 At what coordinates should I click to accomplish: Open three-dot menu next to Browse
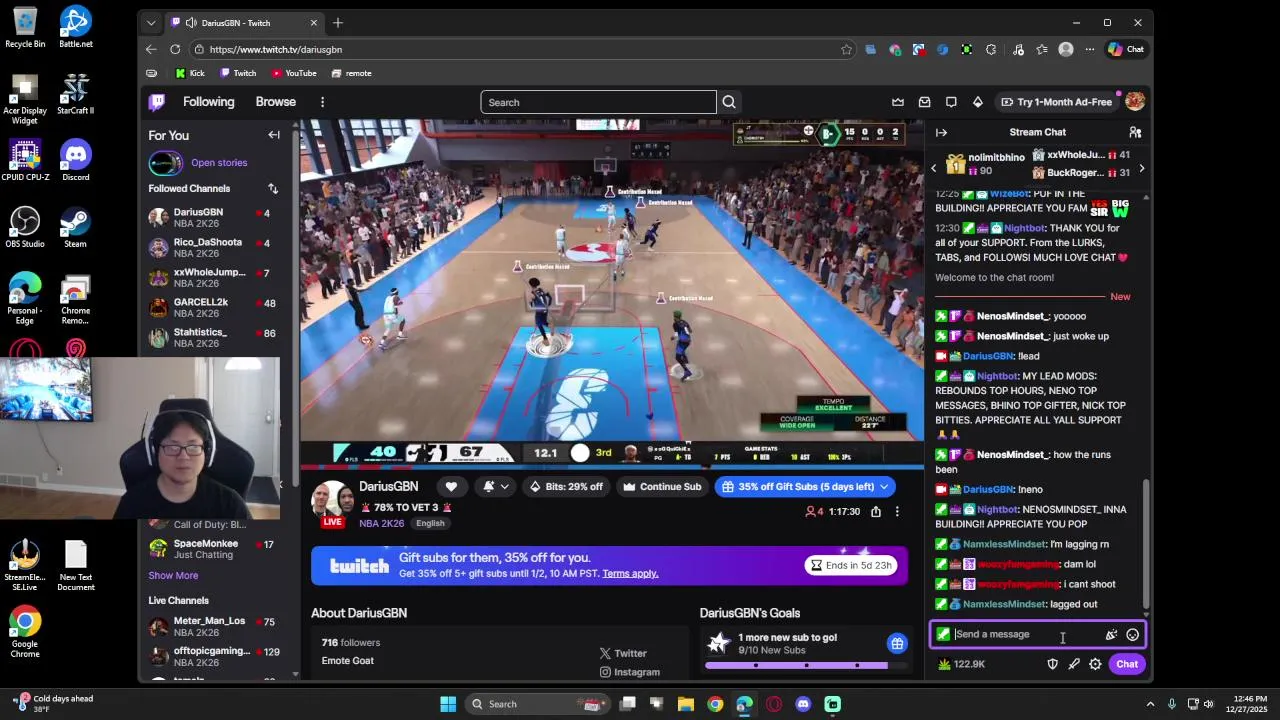point(322,102)
